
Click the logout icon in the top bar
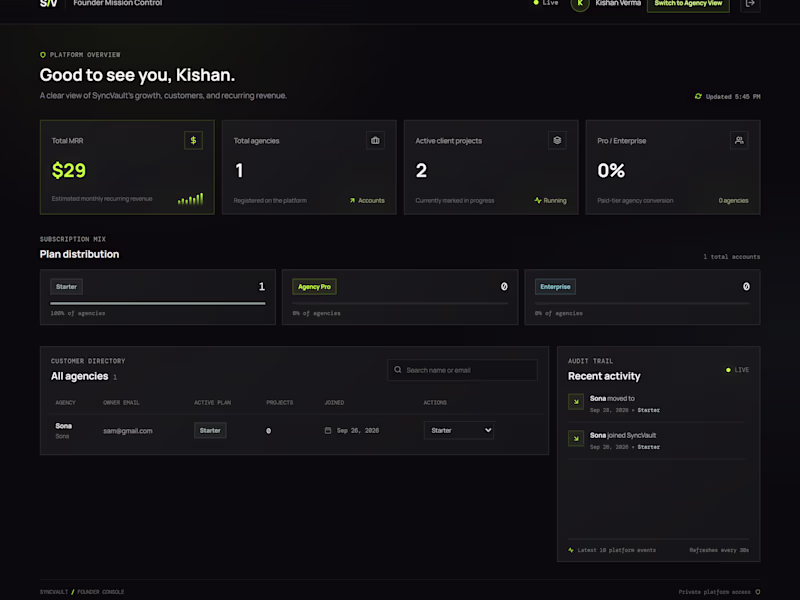(x=750, y=4)
